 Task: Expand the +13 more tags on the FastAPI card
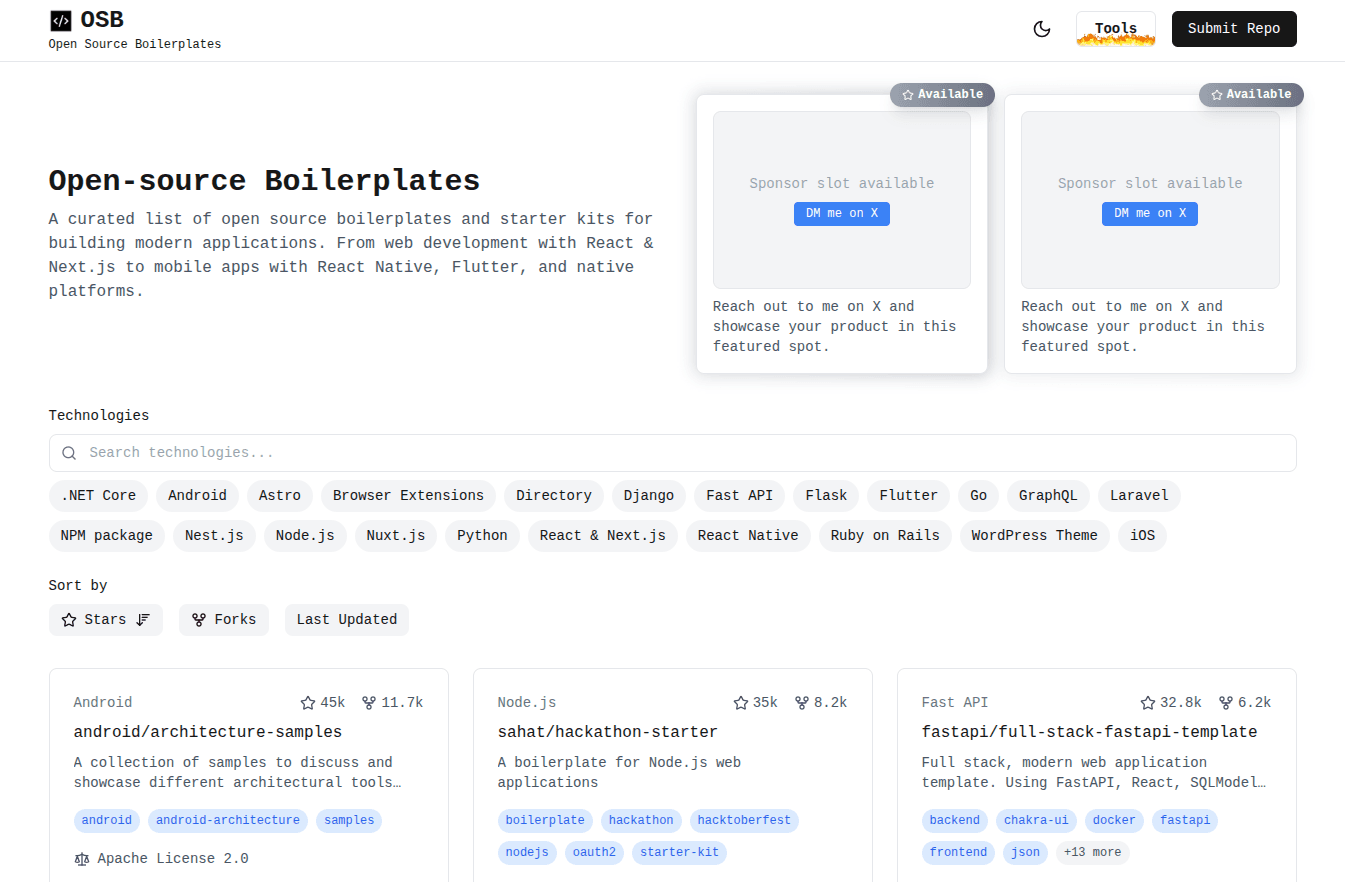coord(1092,852)
